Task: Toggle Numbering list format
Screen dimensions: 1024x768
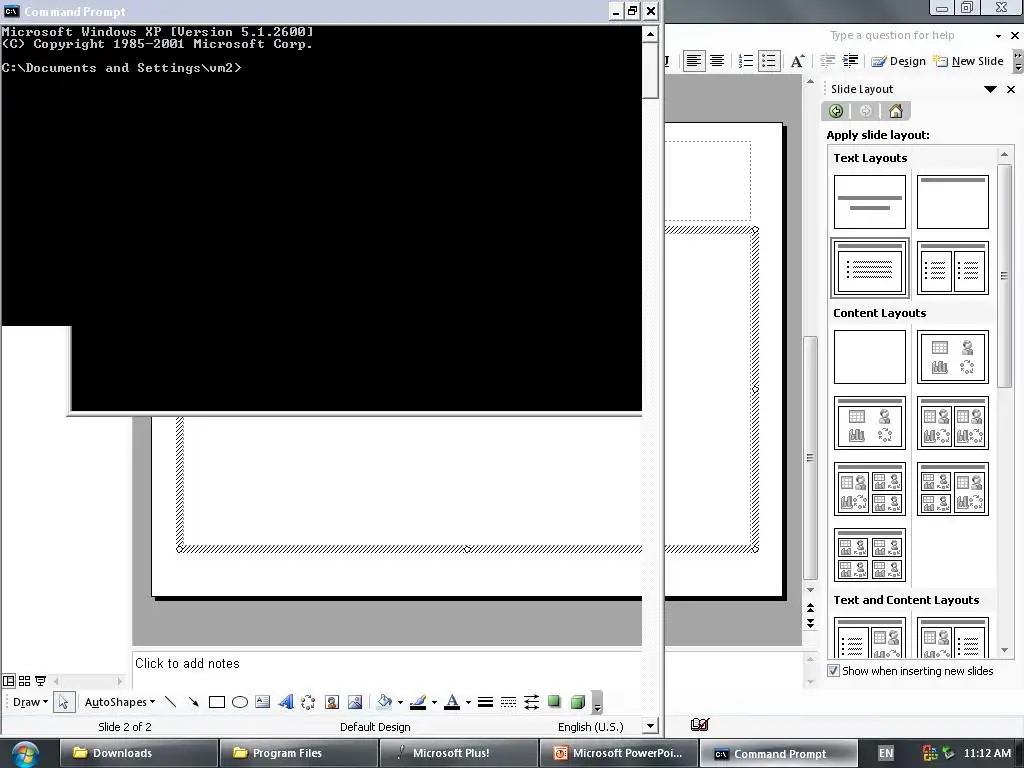Action: tap(745, 61)
